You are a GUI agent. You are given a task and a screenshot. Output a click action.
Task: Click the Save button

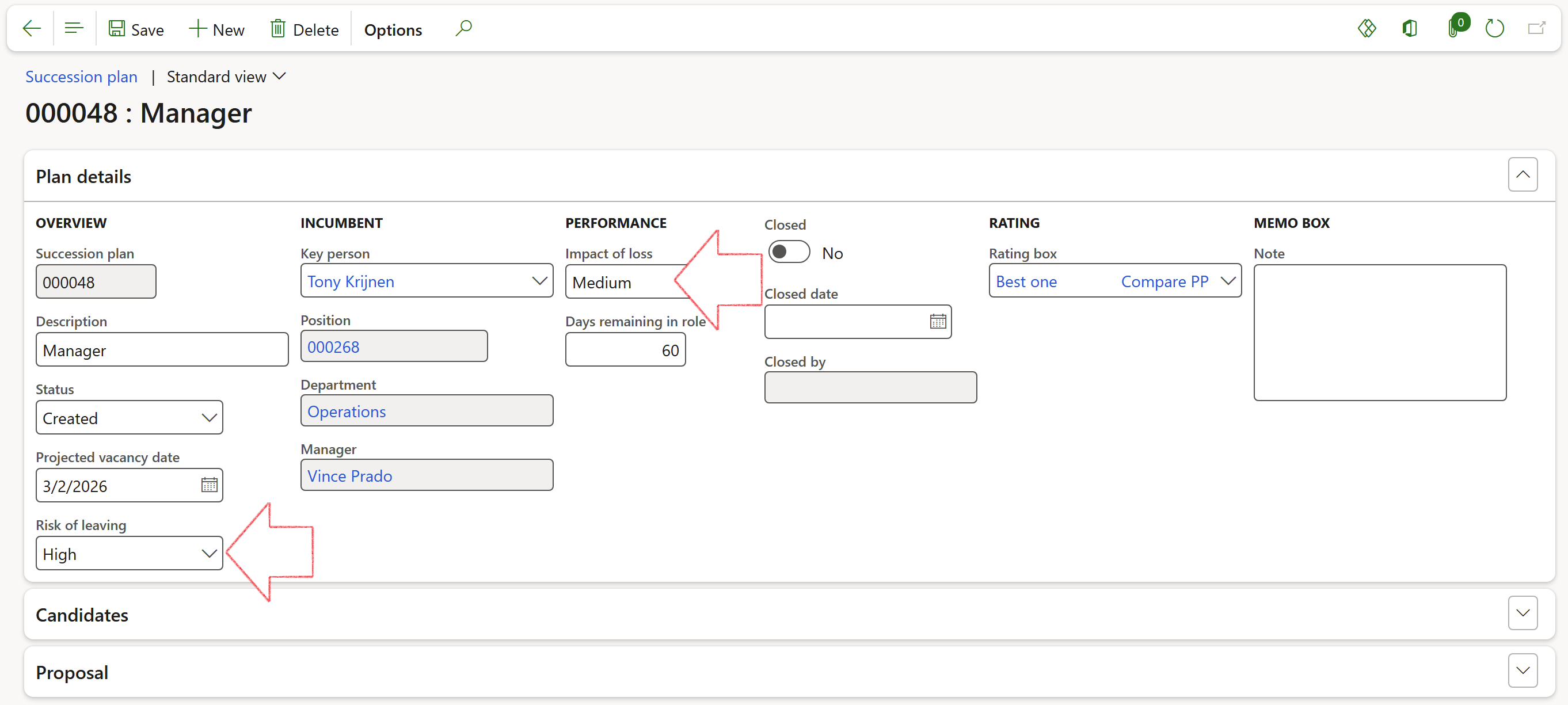(136, 29)
